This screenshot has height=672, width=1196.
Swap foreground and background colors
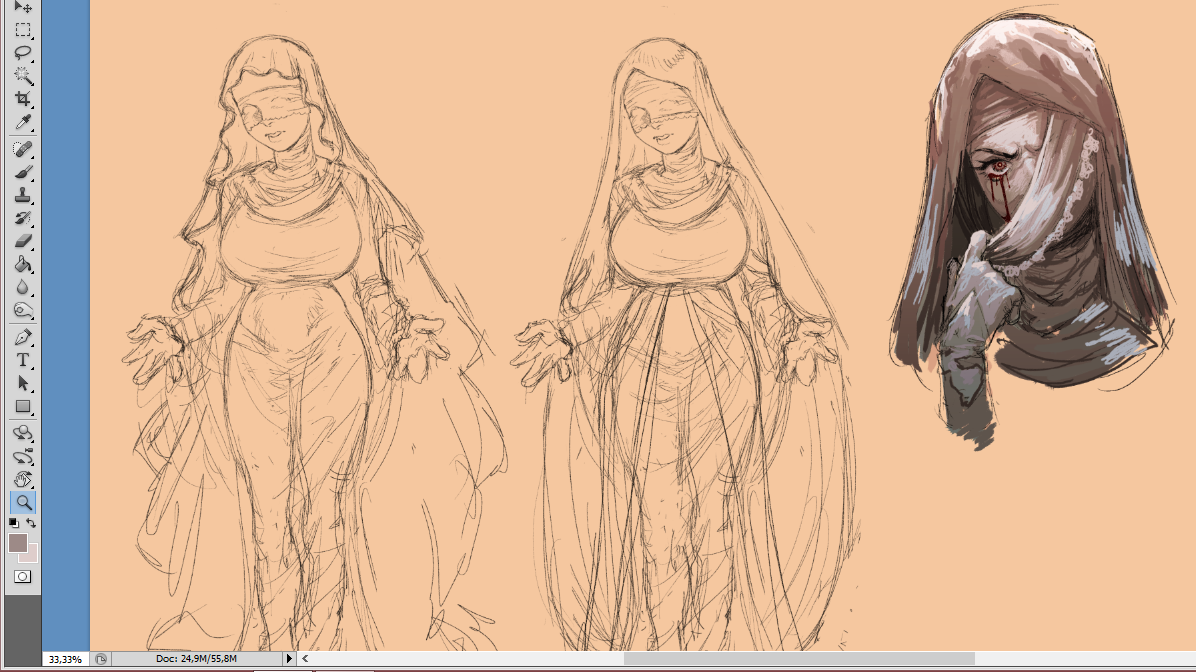pos(31,522)
